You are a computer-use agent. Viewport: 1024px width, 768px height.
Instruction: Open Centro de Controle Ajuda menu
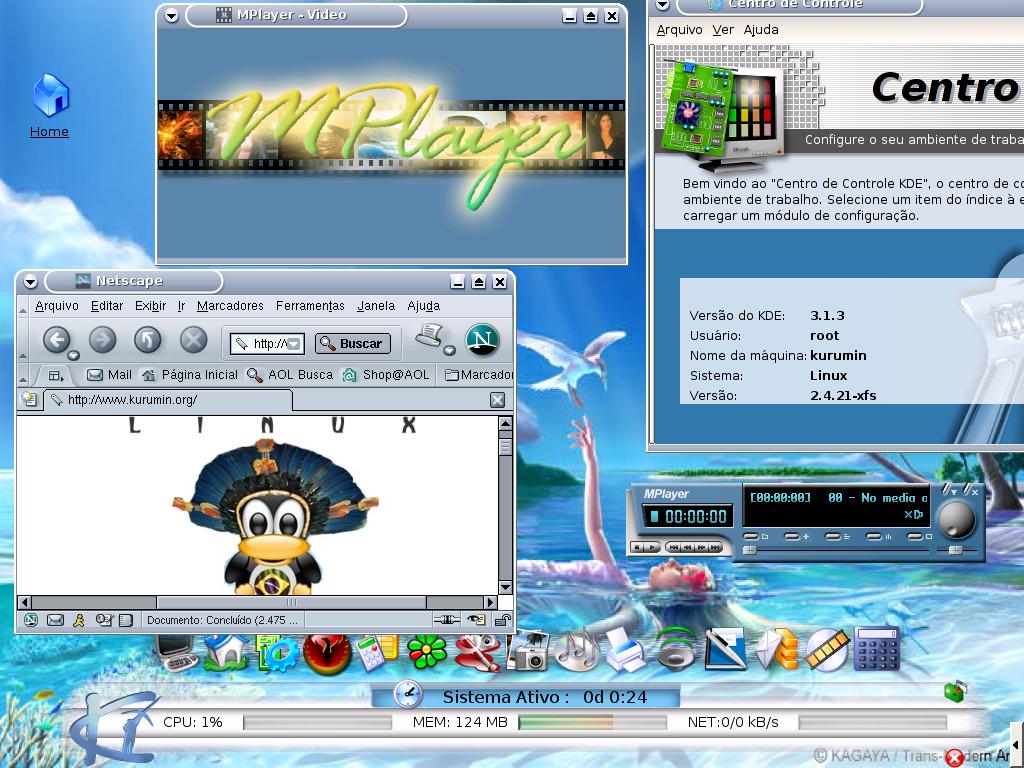point(761,29)
